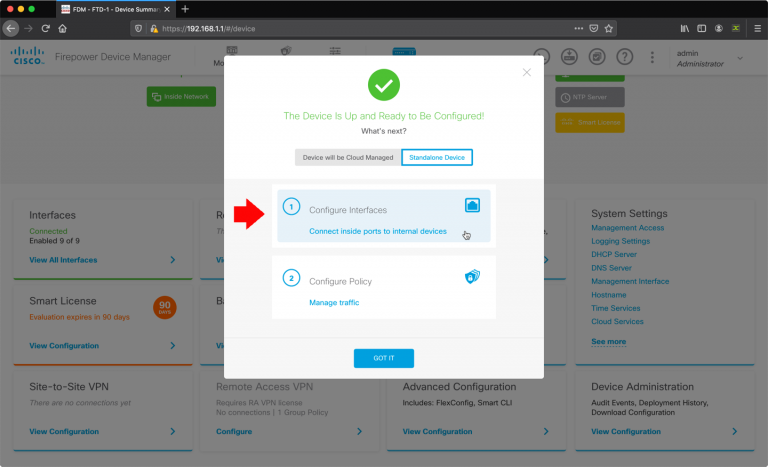Screen dimensions: 768x467
Task: Open View All Interfaces link
Action: point(63,260)
